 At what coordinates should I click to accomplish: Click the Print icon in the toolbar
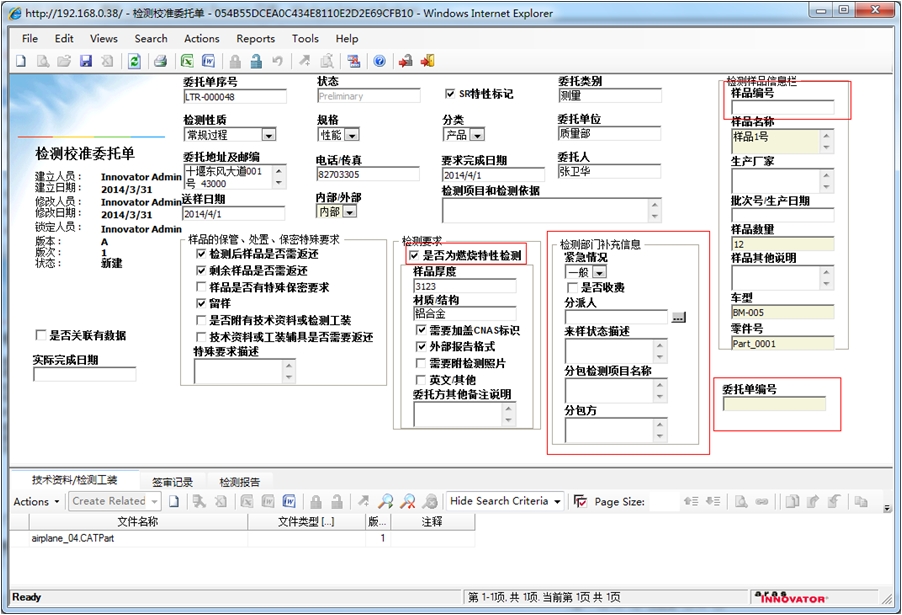click(160, 61)
